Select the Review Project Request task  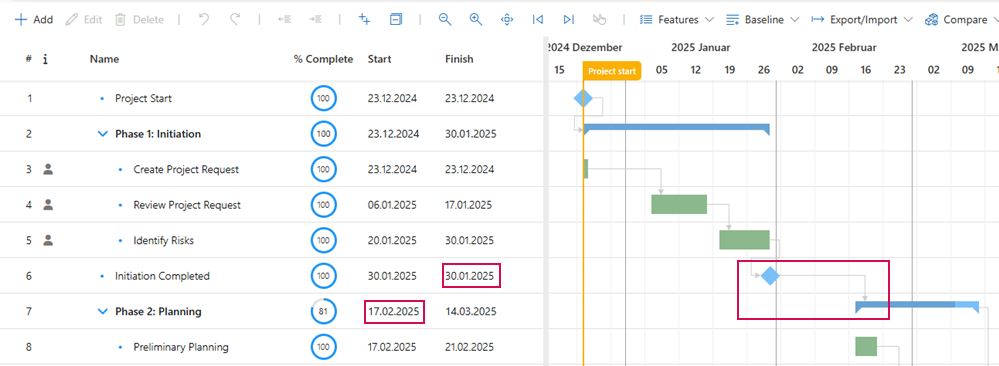tap(187, 205)
